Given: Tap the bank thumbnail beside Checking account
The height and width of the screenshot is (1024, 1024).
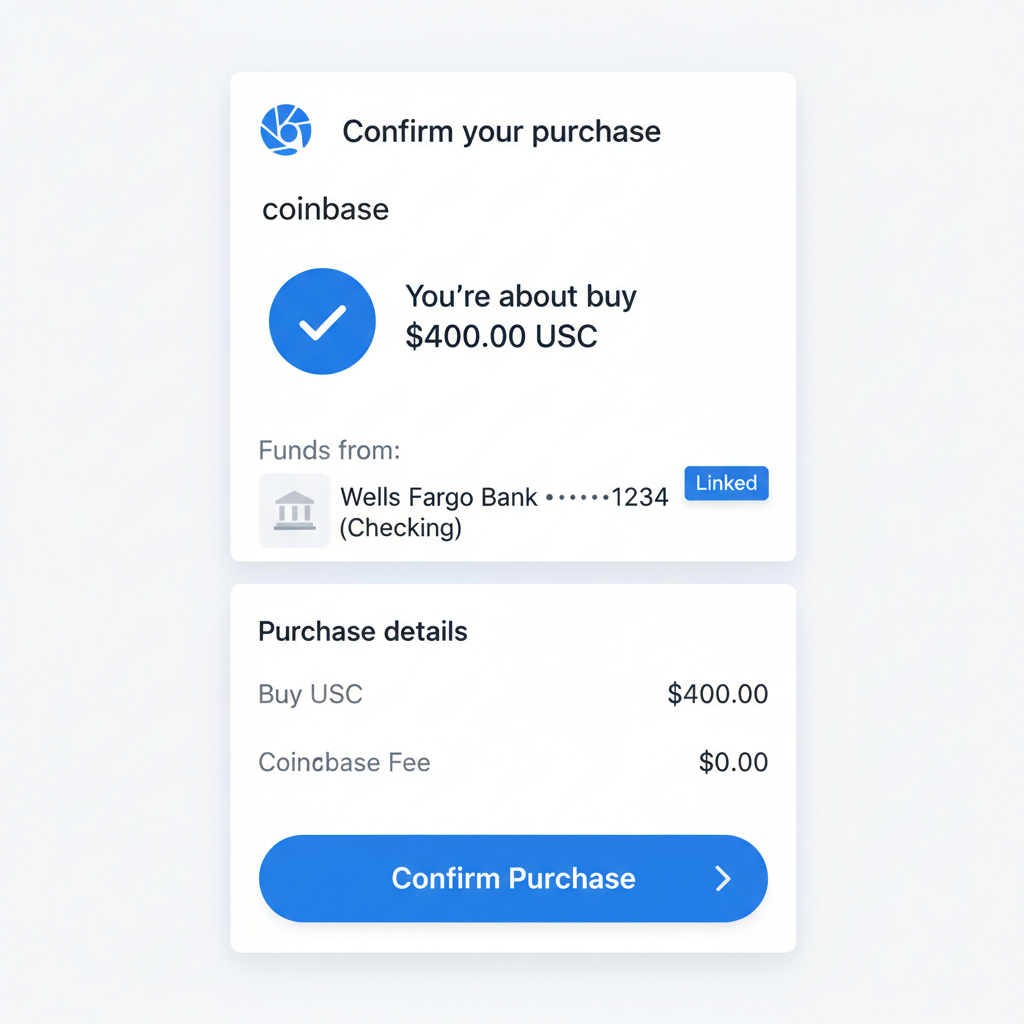Looking at the screenshot, I should pyautogui.click(x=294, y=510).
